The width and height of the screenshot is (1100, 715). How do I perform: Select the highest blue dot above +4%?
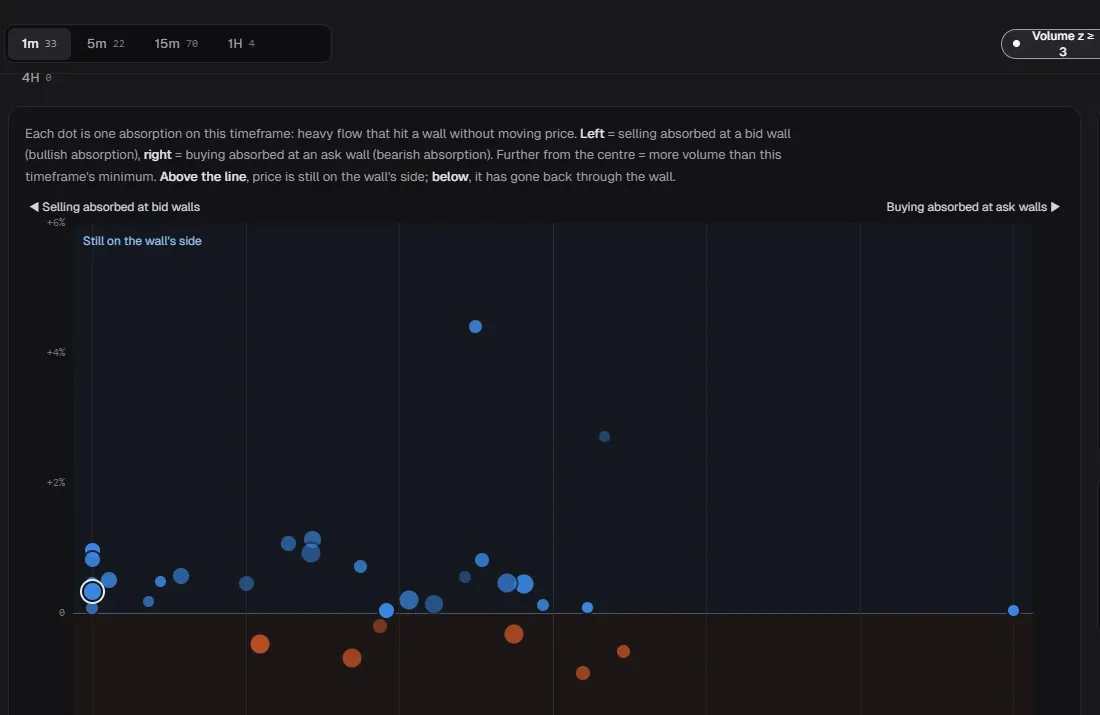(475, 326)
